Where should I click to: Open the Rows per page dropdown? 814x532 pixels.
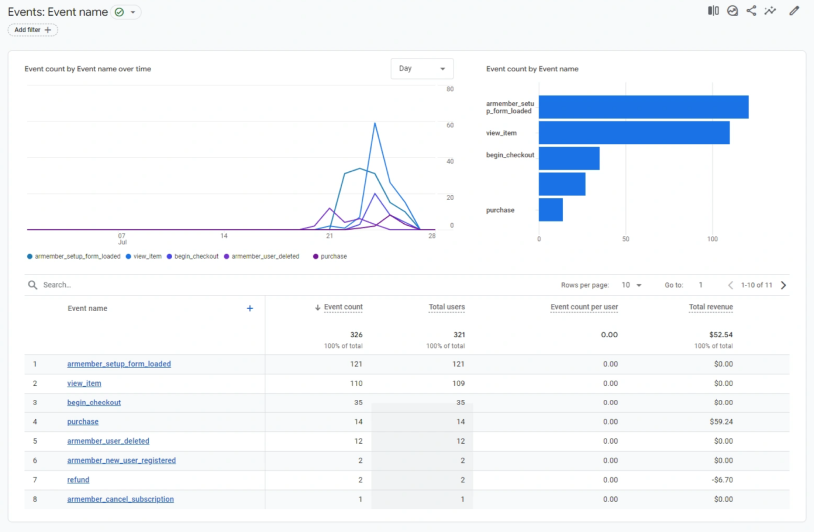(632, 285)
